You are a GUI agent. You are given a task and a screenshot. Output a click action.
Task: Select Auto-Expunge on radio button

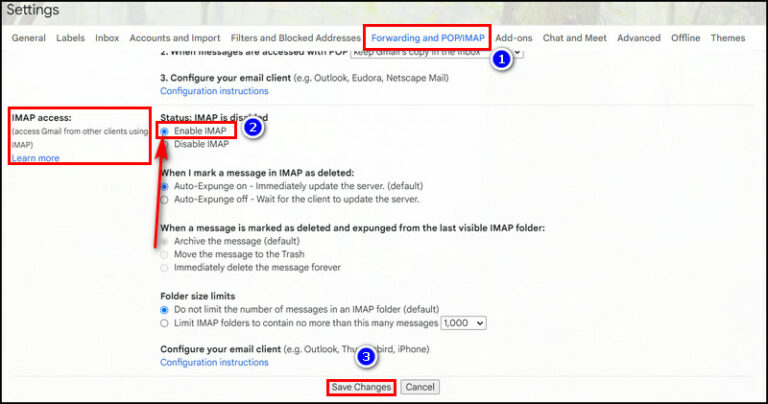[164, 187]
